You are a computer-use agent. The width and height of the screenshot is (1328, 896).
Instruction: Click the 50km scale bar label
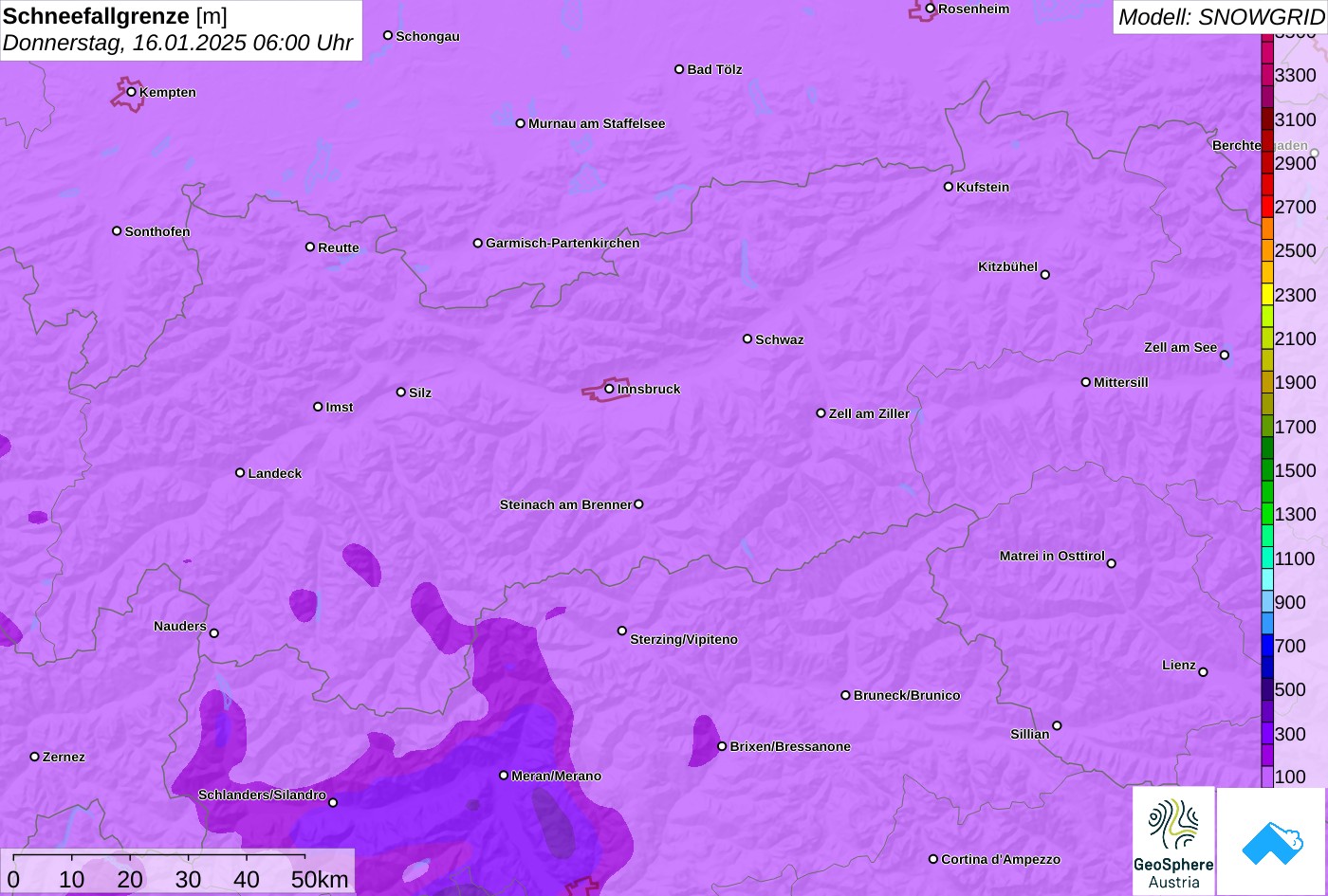[x=320, y=880]
